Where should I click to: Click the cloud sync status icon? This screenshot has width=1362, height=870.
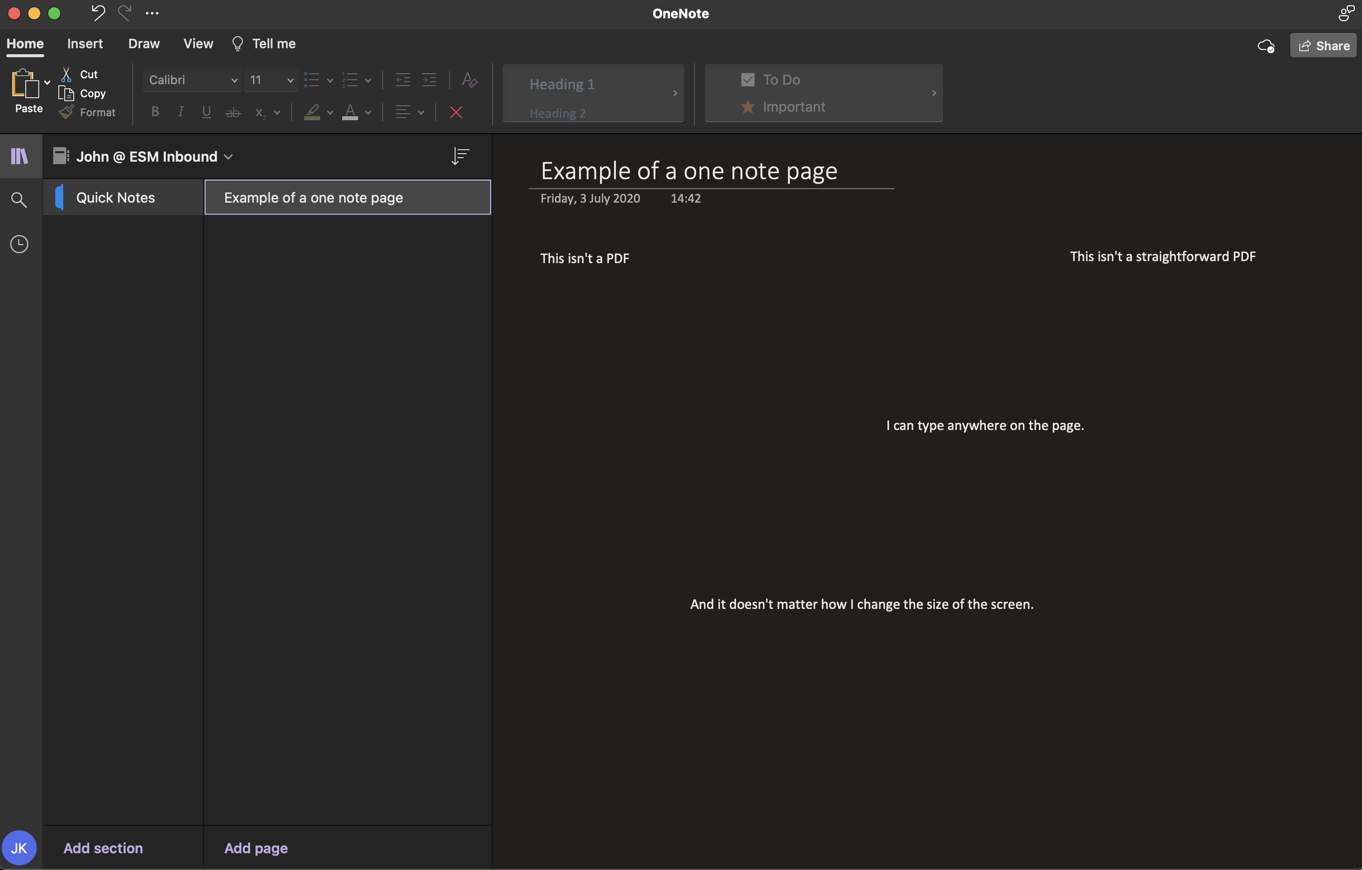(1266, 46)
